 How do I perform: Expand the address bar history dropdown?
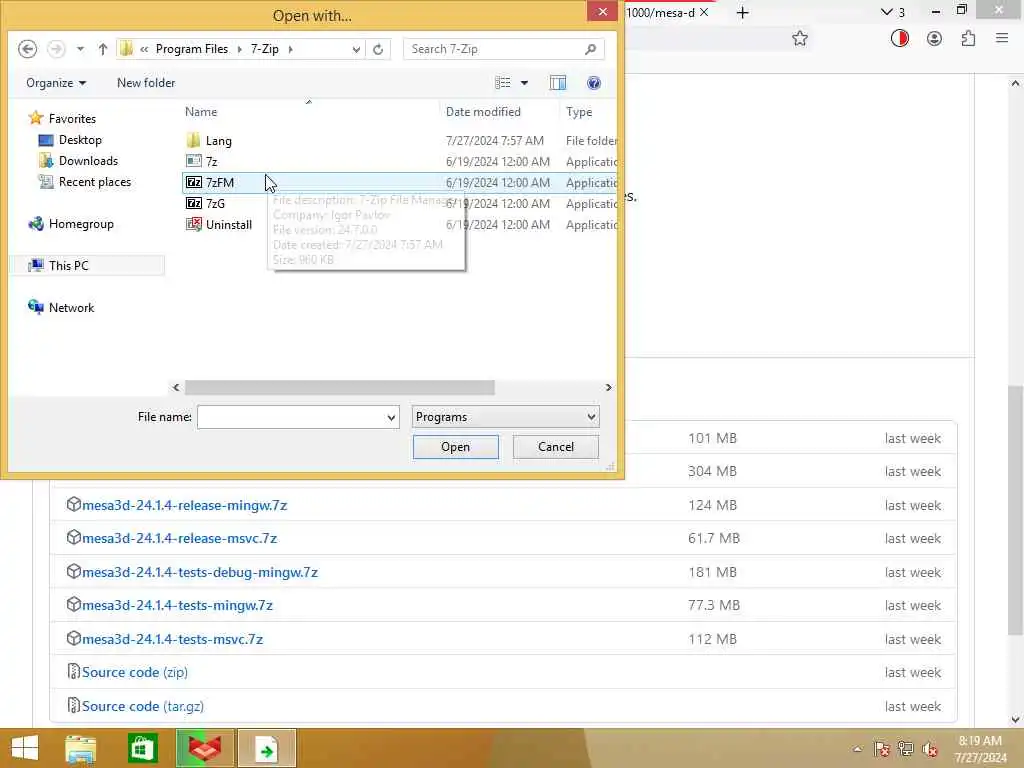356,49
